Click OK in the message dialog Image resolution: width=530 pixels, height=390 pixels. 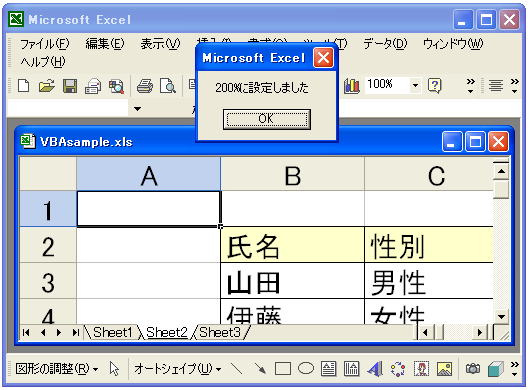click(x=267, y=119)
